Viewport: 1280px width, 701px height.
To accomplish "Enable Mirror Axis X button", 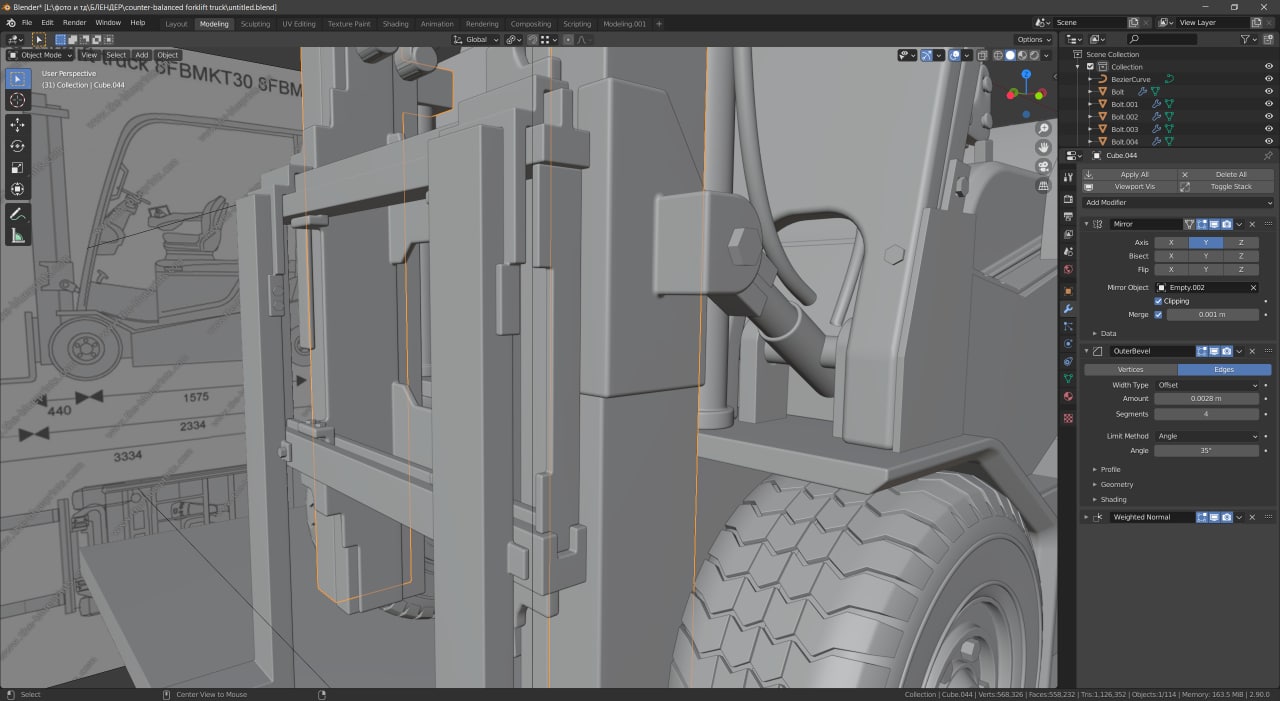I will (1171, 242).
